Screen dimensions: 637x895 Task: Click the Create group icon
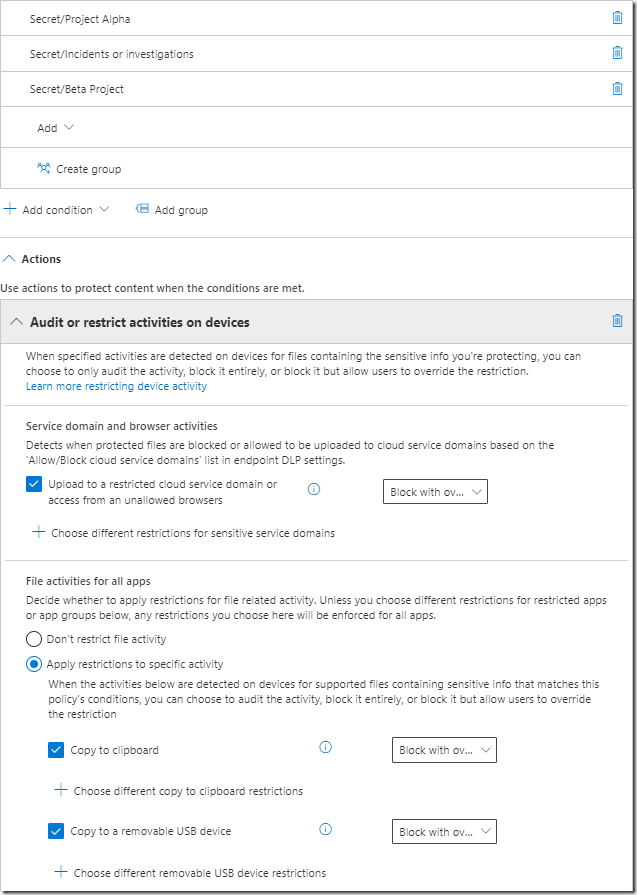click(44, 169)
